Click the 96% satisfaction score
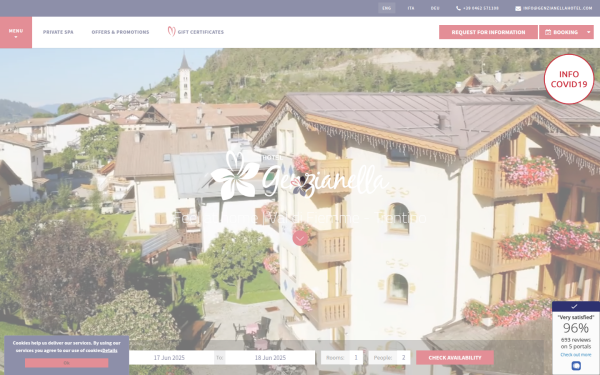The image size is (600, 375). tap(576, 328)
